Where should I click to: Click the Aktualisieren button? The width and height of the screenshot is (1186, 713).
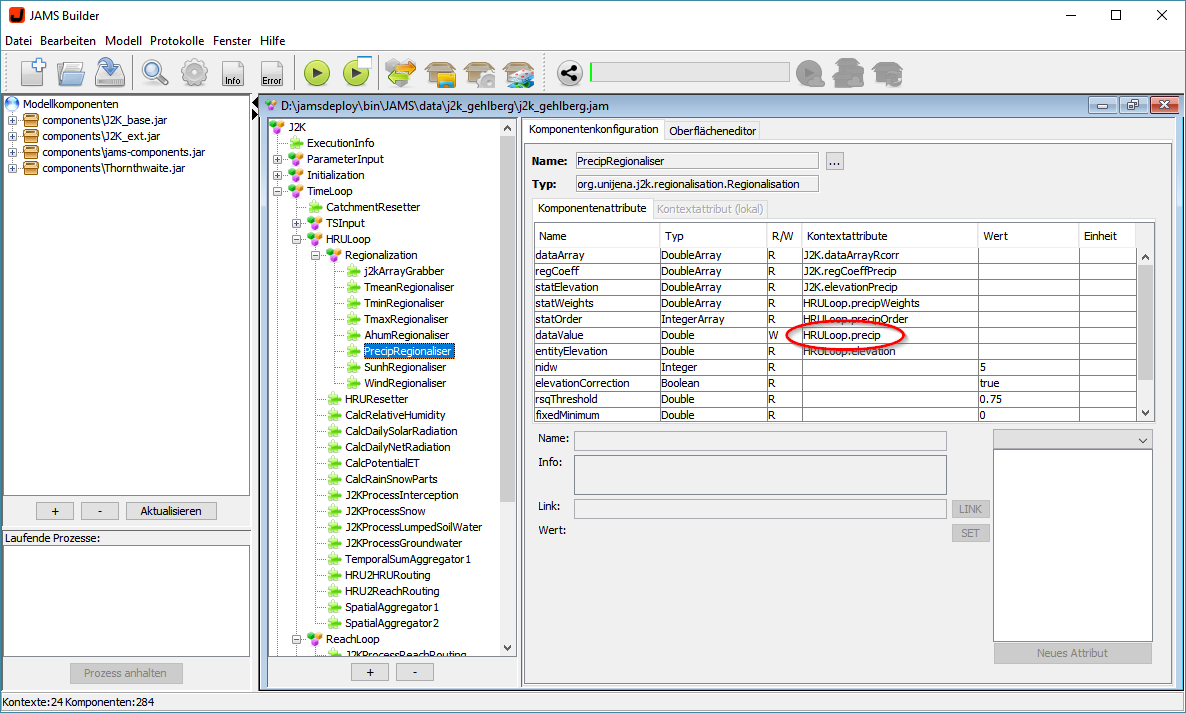(x=171, y=511)
